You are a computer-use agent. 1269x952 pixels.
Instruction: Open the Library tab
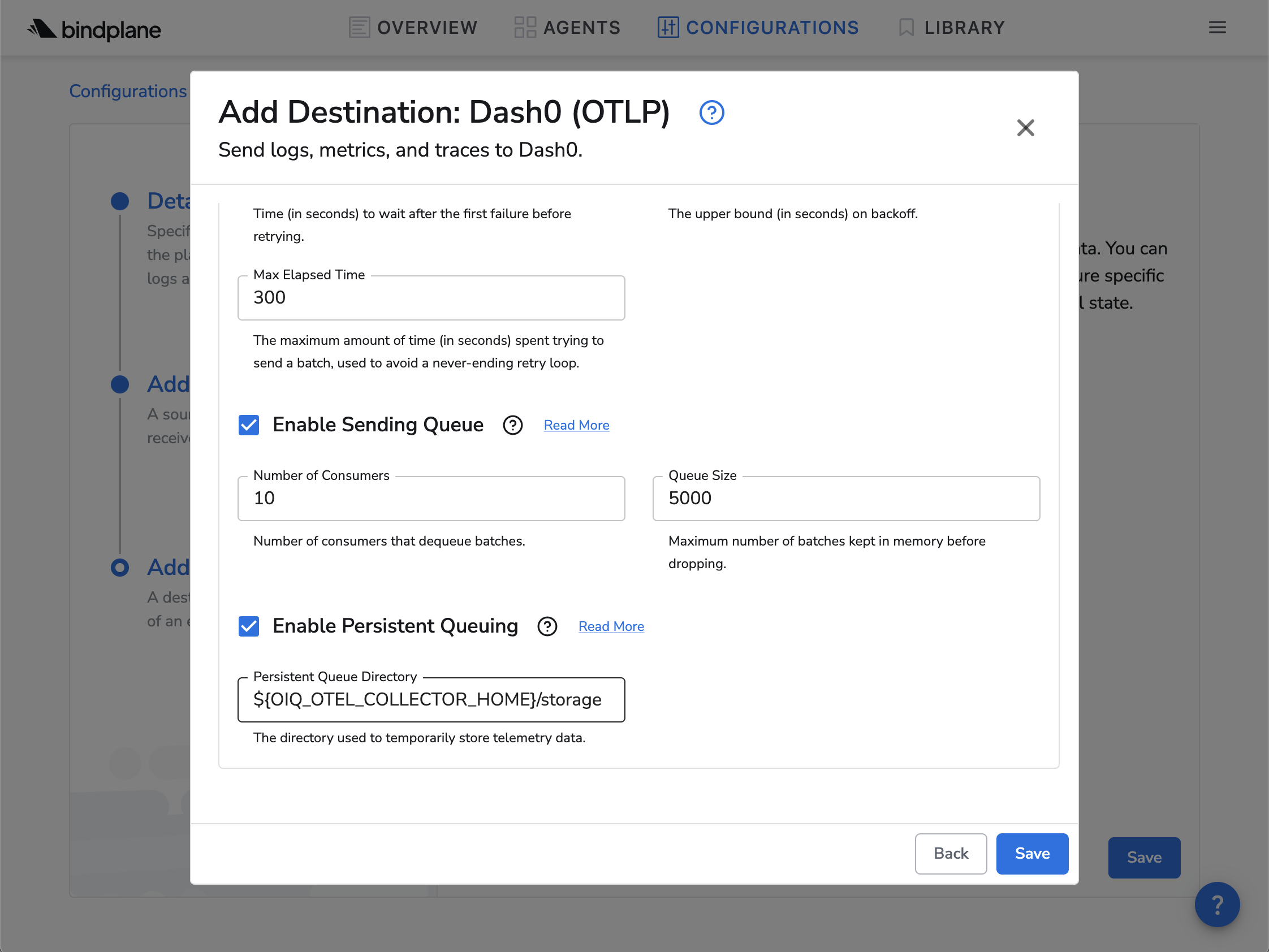[x=951, y=28]
